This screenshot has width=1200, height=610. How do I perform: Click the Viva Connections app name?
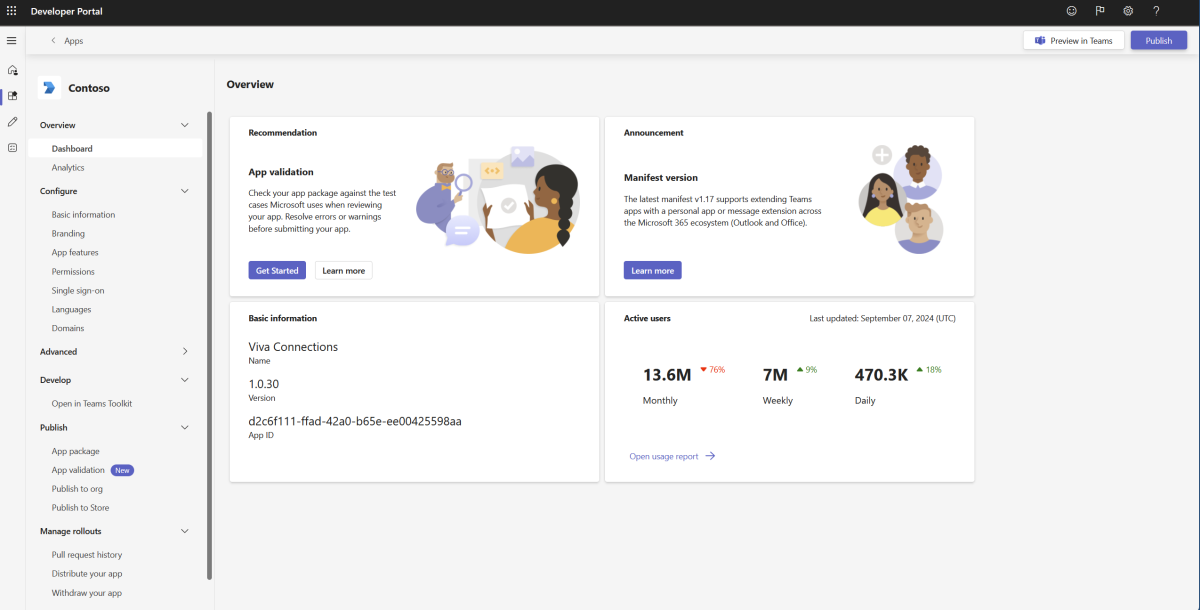[x=293, y=347]
